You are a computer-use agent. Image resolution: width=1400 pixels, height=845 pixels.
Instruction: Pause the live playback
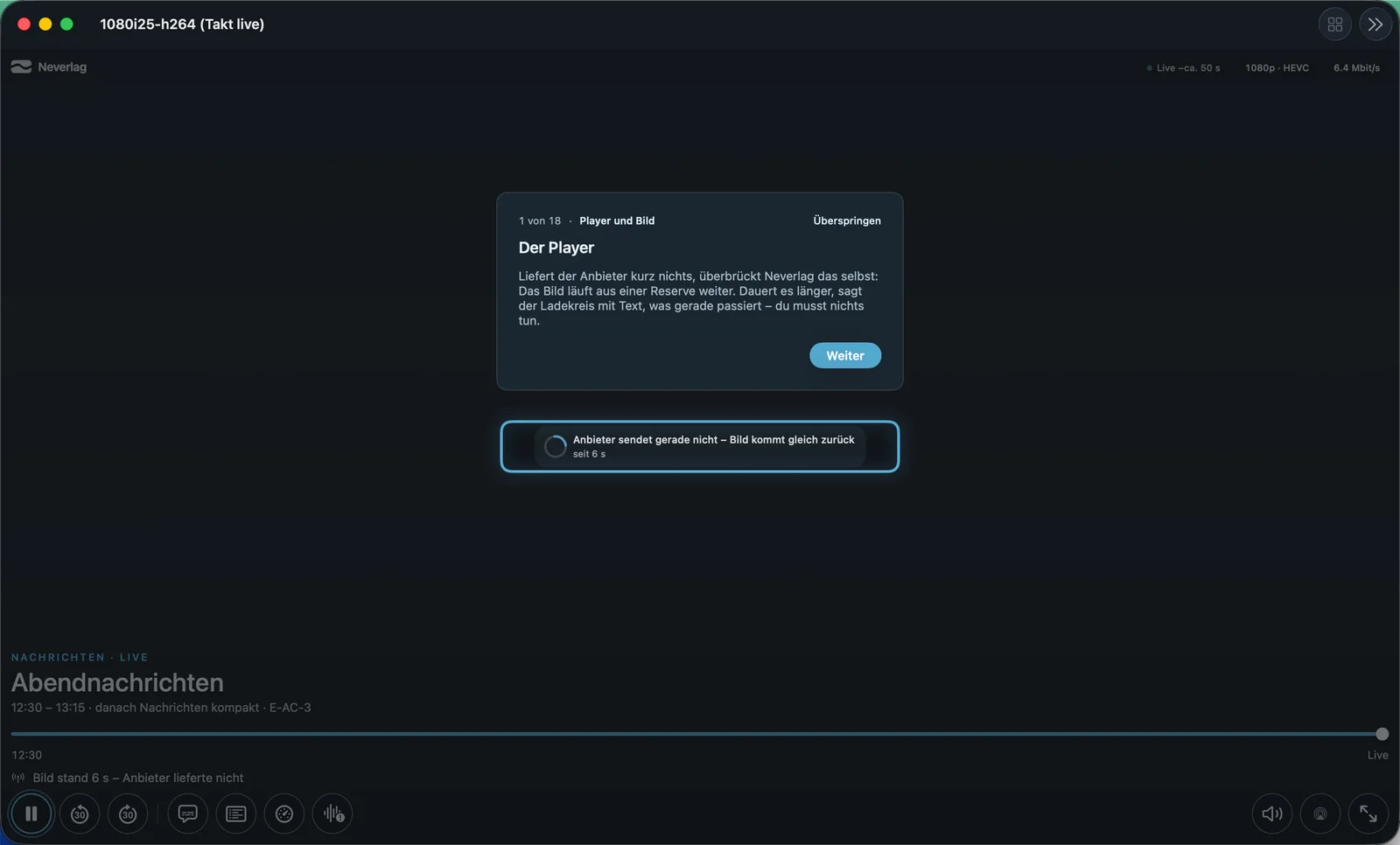click(x=31, y=814)
